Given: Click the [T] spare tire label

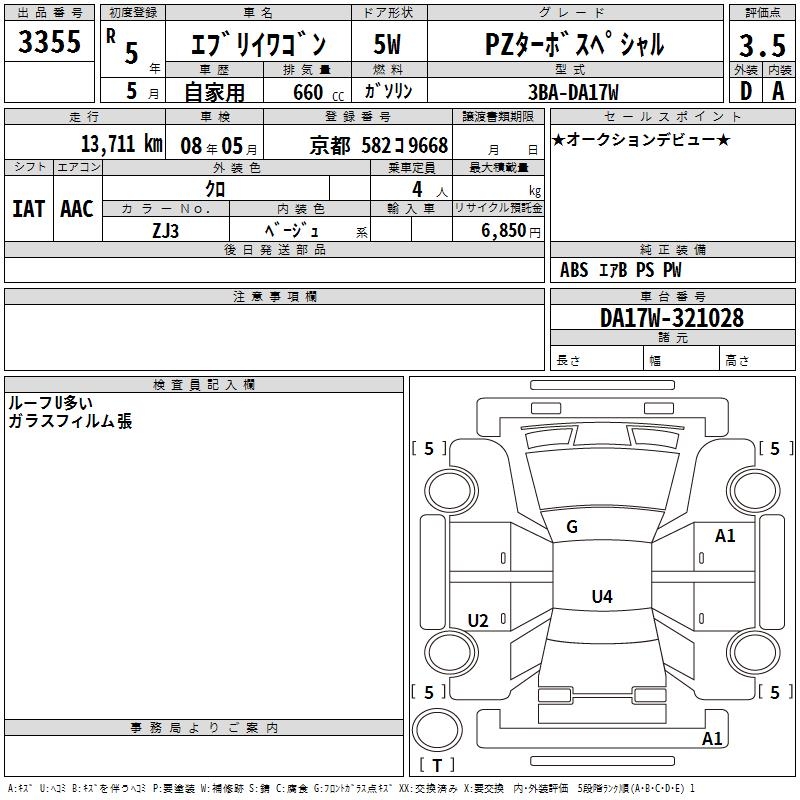Looking at the screenshot, I should pyautogui.click(x=437, y=765).
